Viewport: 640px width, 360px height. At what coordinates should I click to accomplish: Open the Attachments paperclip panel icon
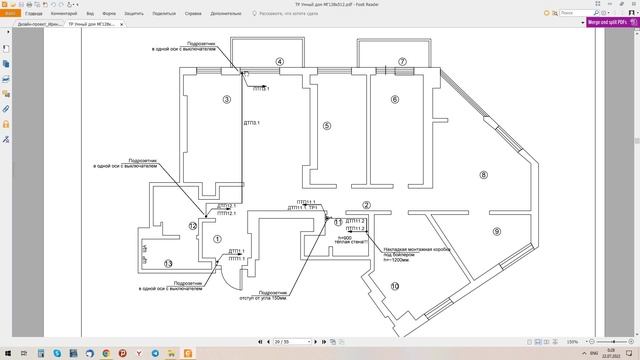6,109
